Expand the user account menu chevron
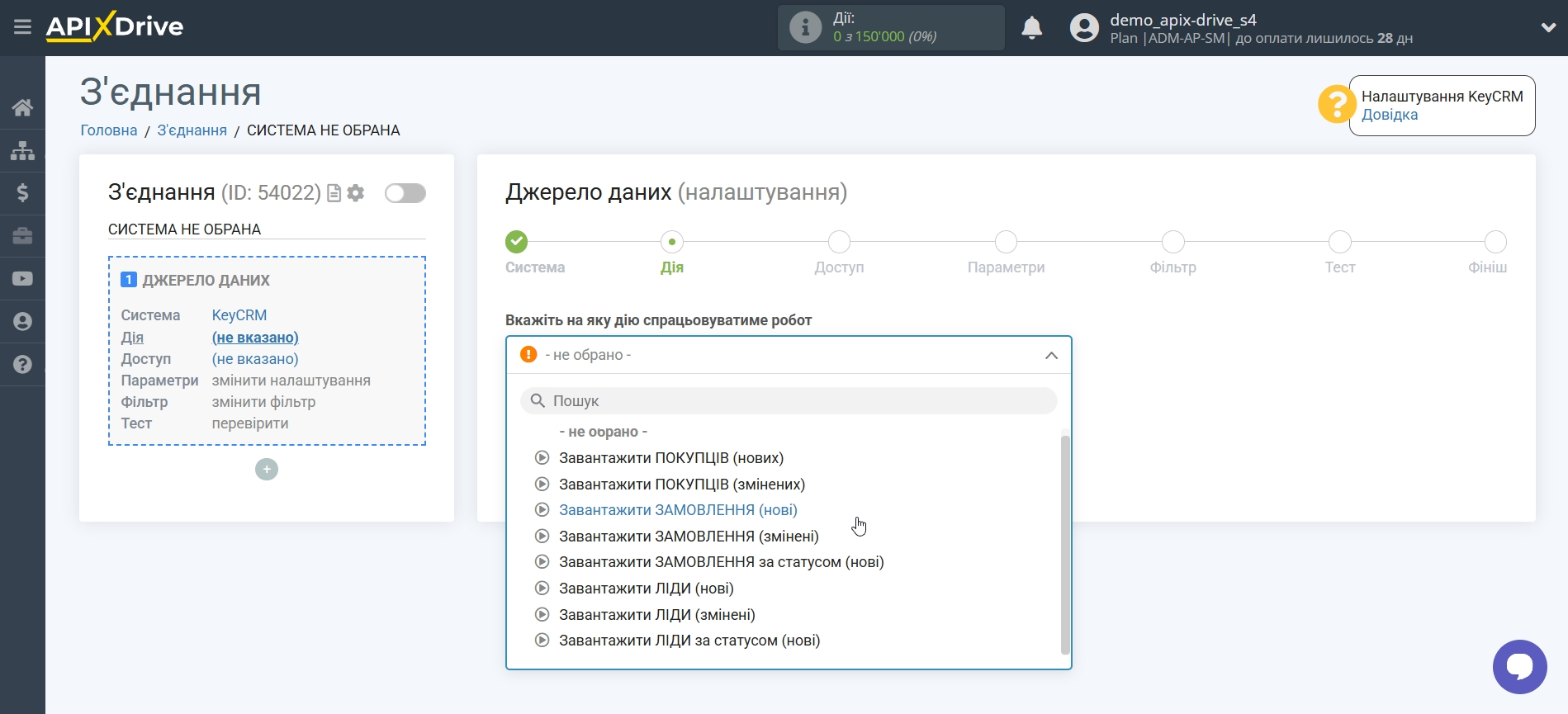1568x714 pixels. click(x=1548, y=27)
